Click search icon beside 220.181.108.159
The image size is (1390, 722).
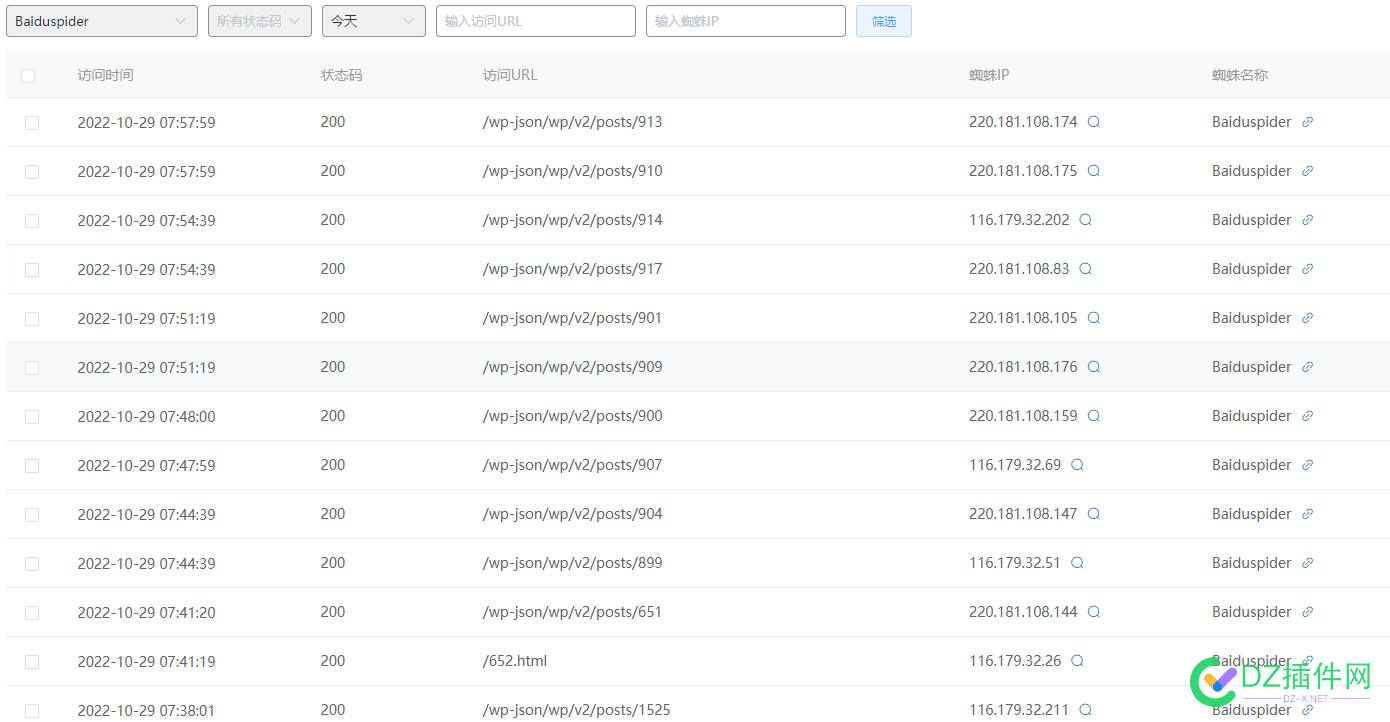pos(1094,416)
